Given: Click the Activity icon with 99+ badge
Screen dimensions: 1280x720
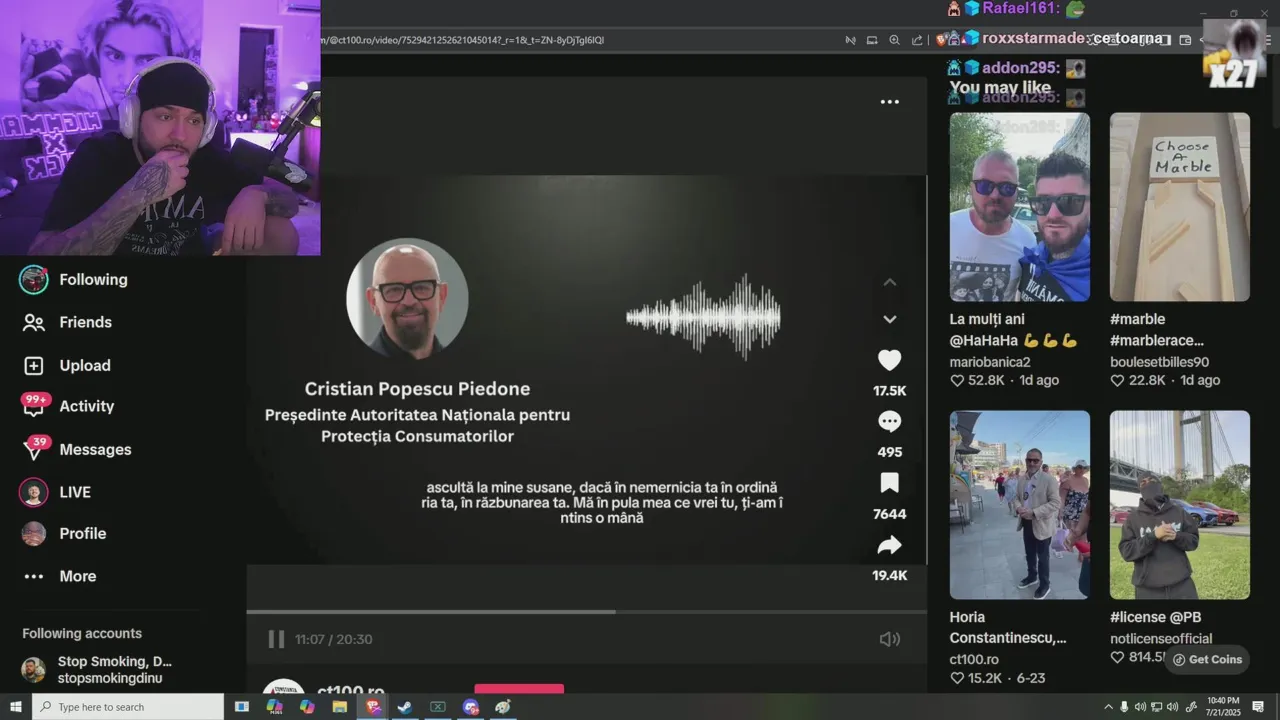Looking at the screenshot, I should tap(35, 404).
